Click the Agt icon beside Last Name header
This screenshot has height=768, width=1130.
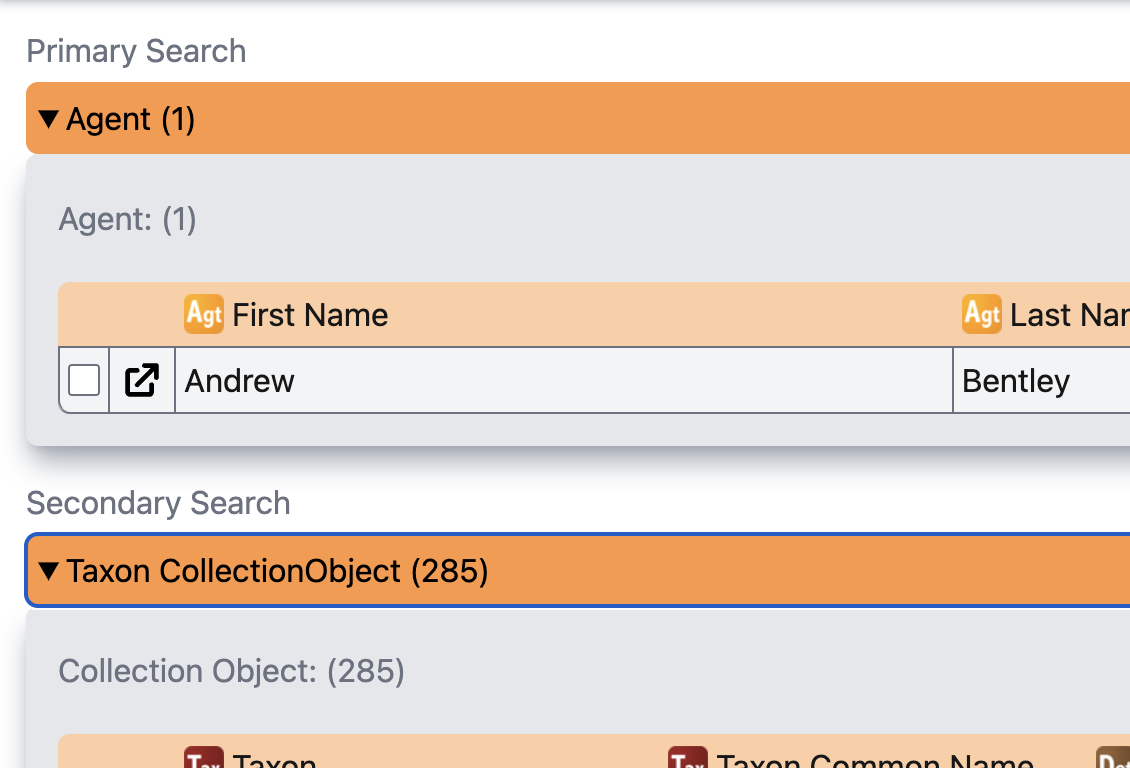pyautogui.click(x=982, y=314)
